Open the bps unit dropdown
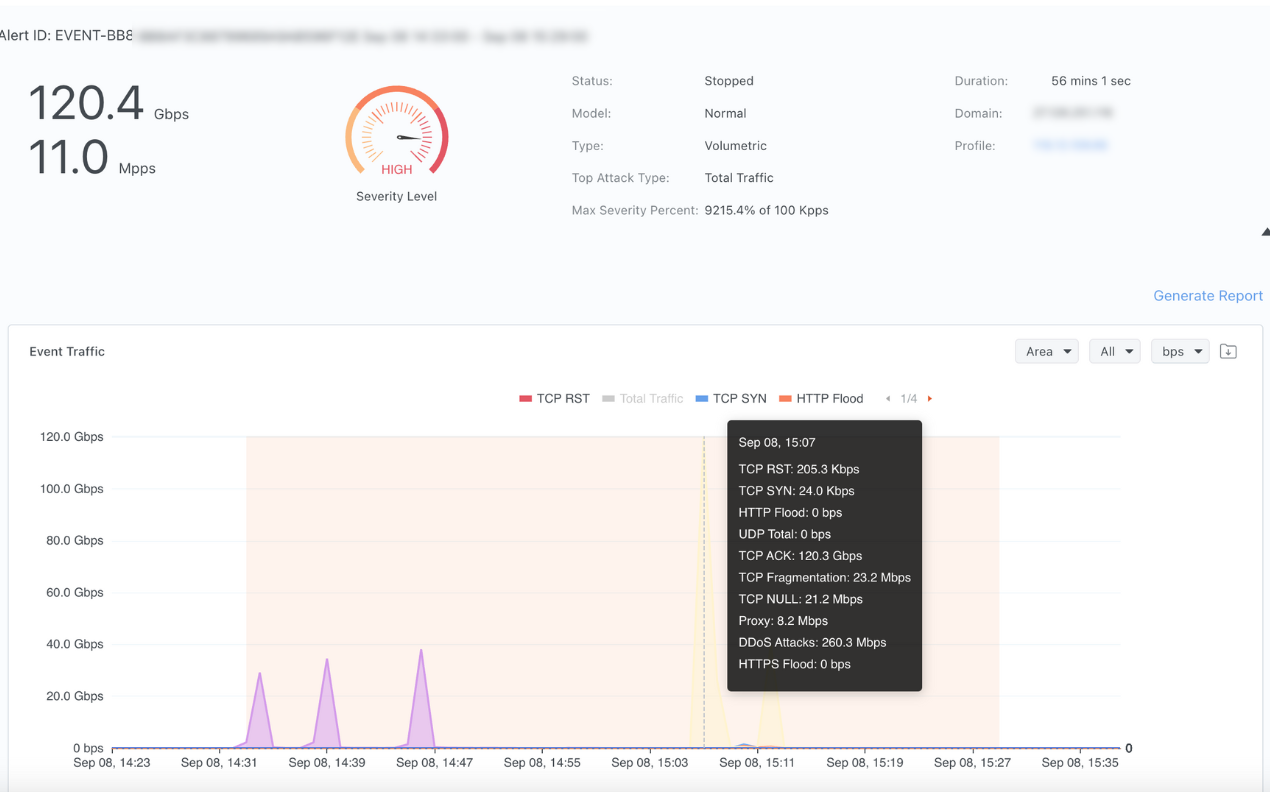The width and height of the screenshot is (1270, 792). [1180, 351]
